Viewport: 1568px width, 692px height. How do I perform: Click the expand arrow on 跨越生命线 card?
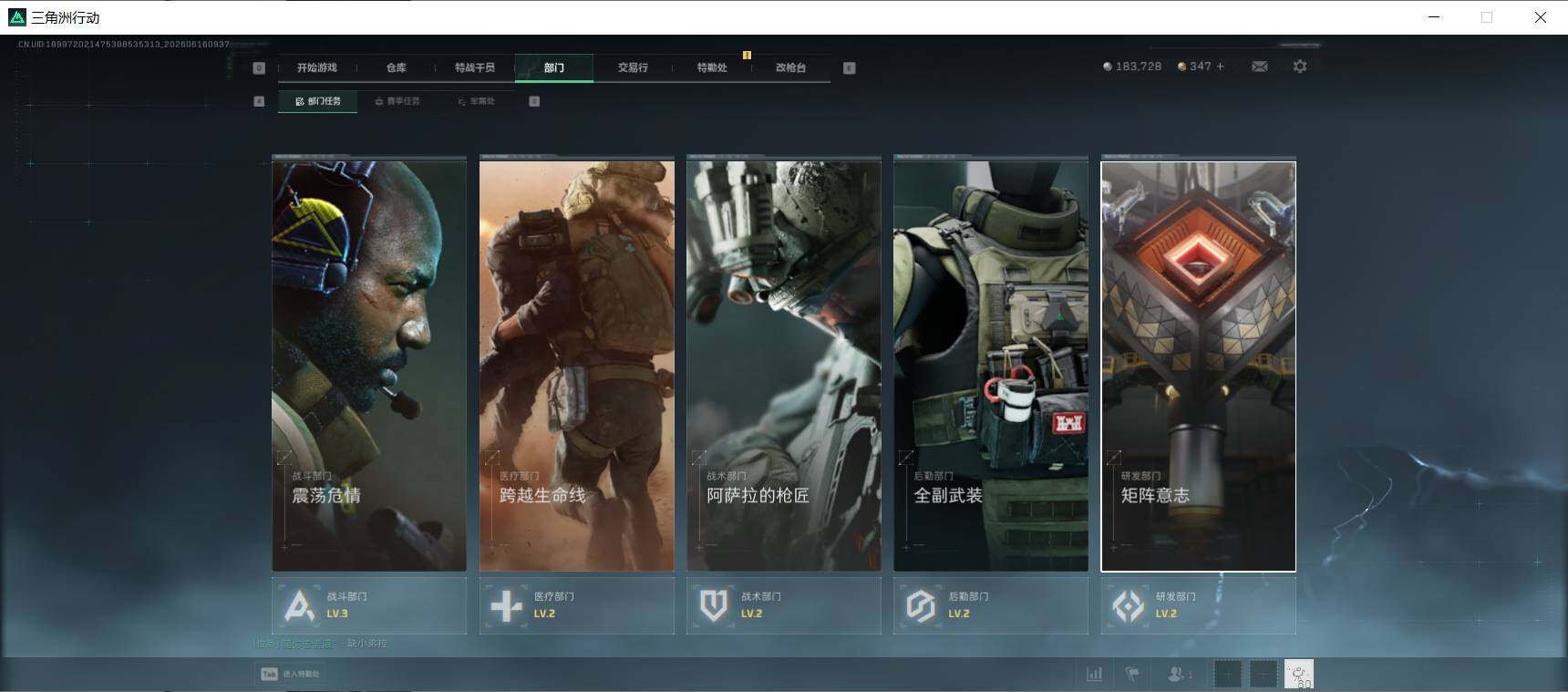coord(492,457)
